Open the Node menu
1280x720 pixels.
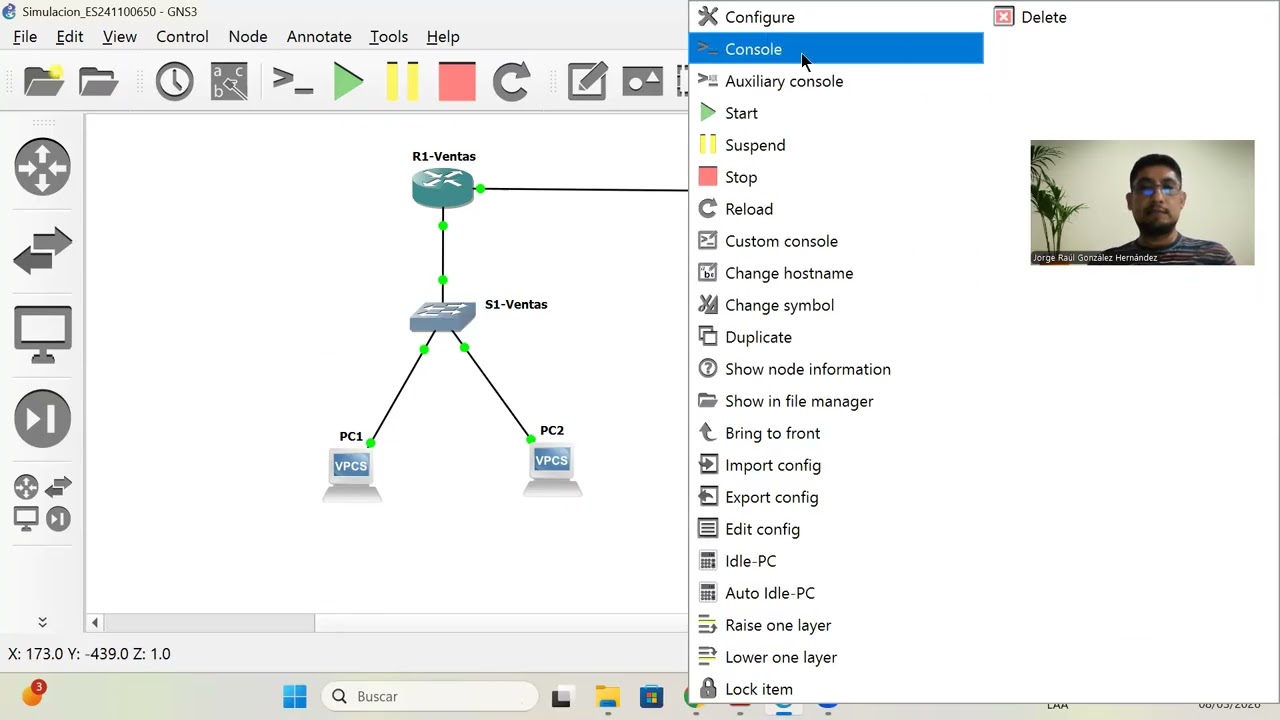coord(248,36)
